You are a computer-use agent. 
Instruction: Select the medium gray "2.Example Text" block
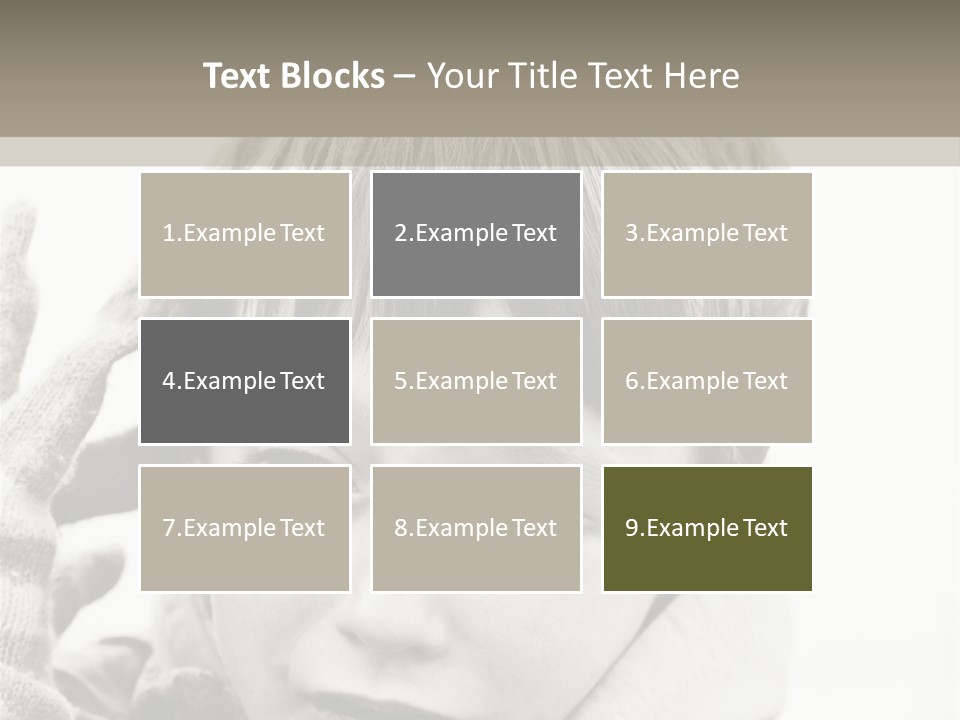(476, 234)
